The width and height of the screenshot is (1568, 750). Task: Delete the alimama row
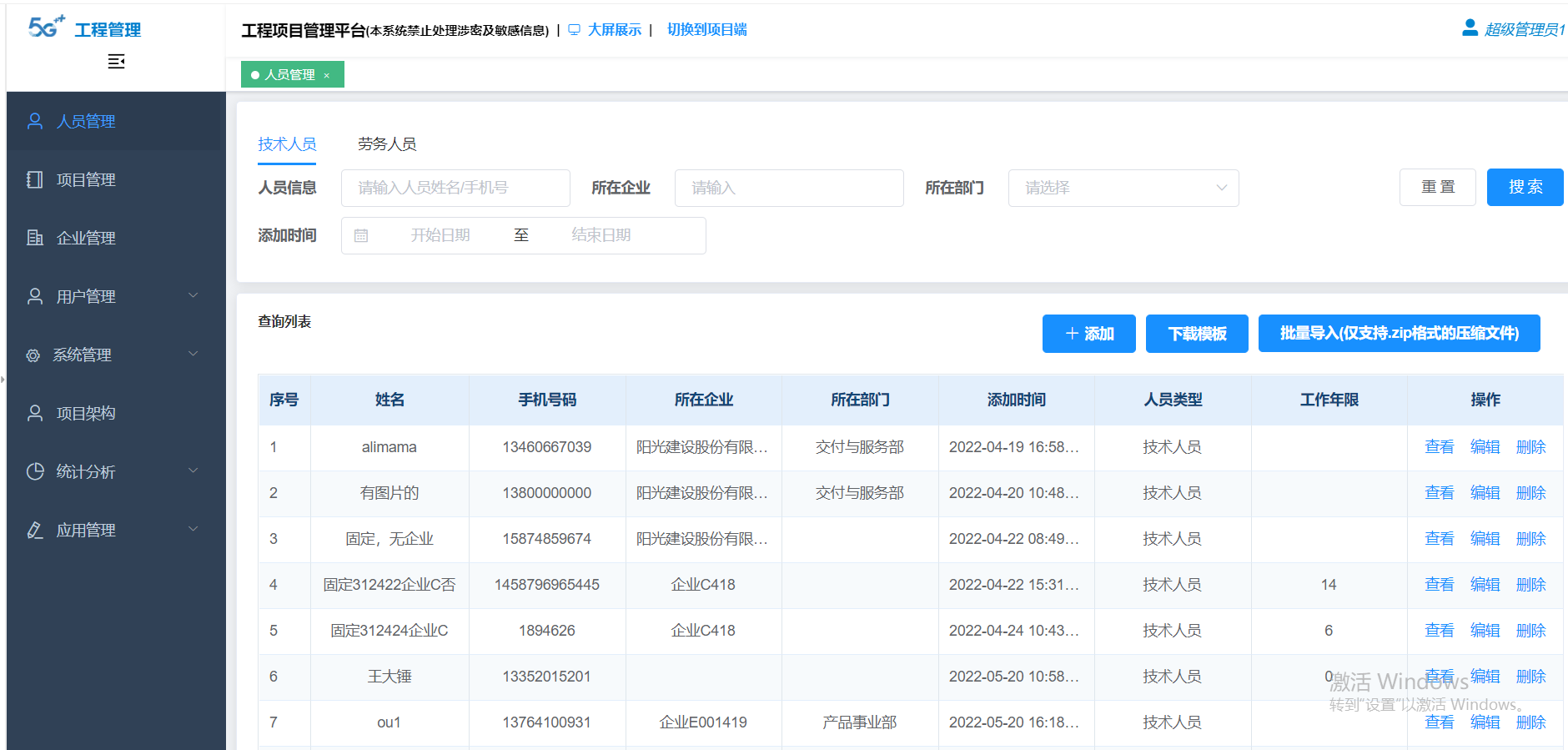1531,447
